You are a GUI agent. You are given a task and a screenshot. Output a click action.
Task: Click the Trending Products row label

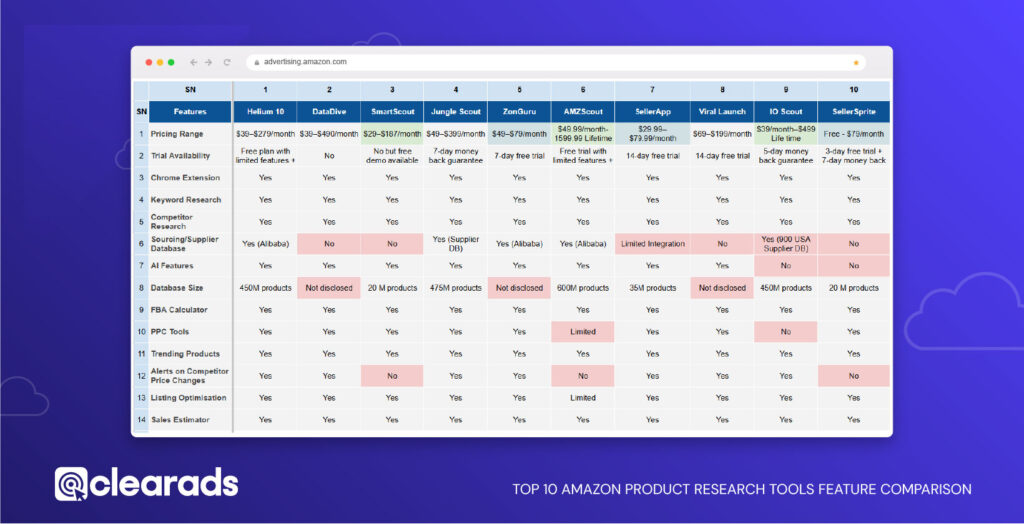tap(190, 353)
